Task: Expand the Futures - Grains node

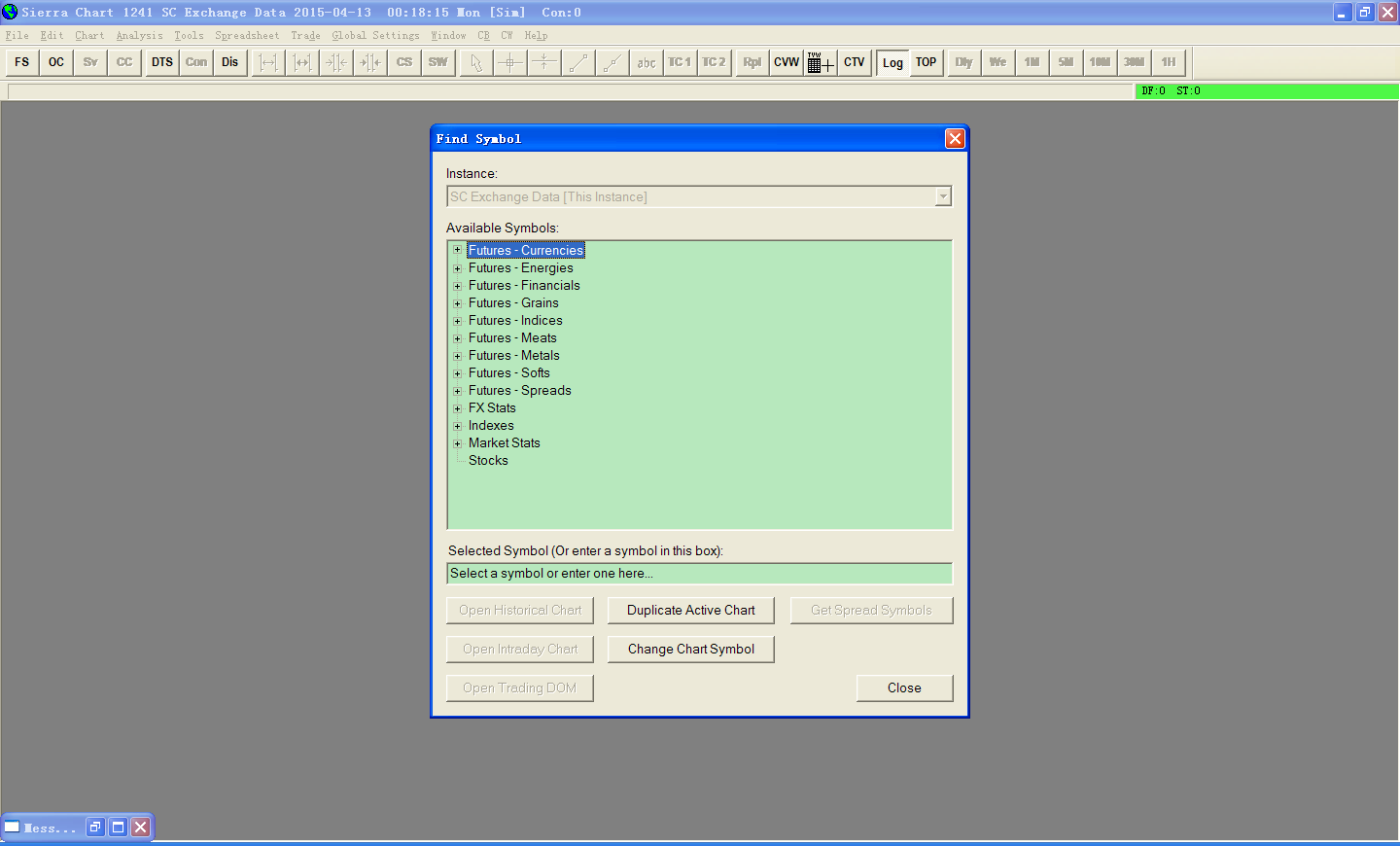Action: pos(457,303)
